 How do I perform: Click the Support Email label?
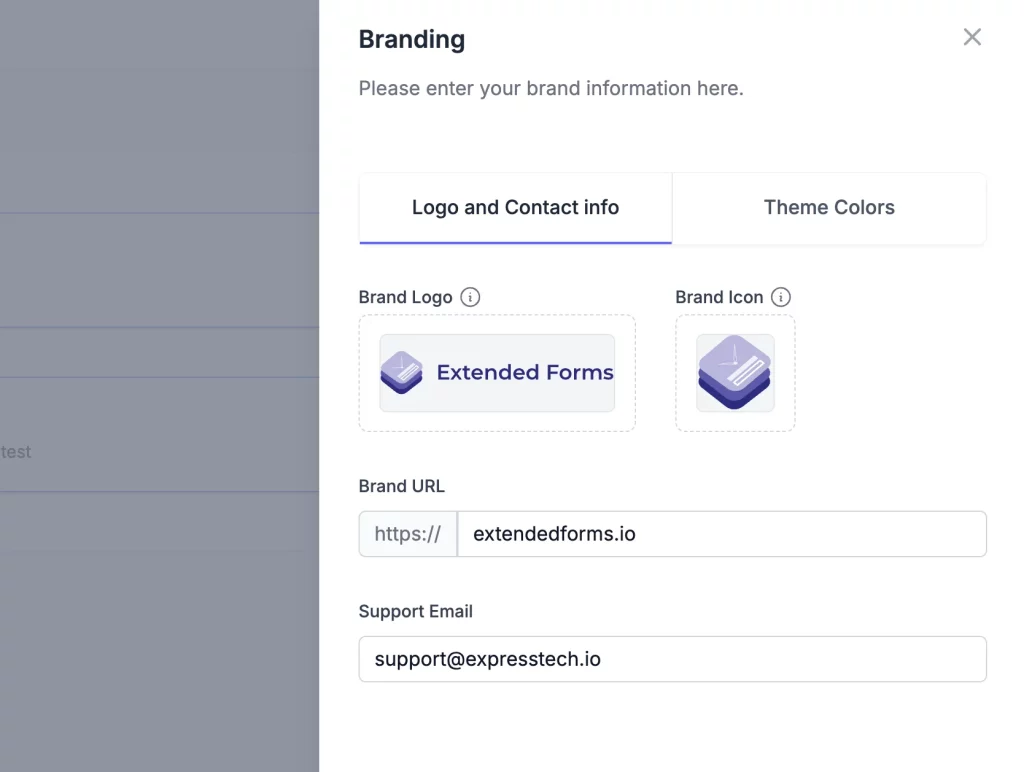point(415,611)
